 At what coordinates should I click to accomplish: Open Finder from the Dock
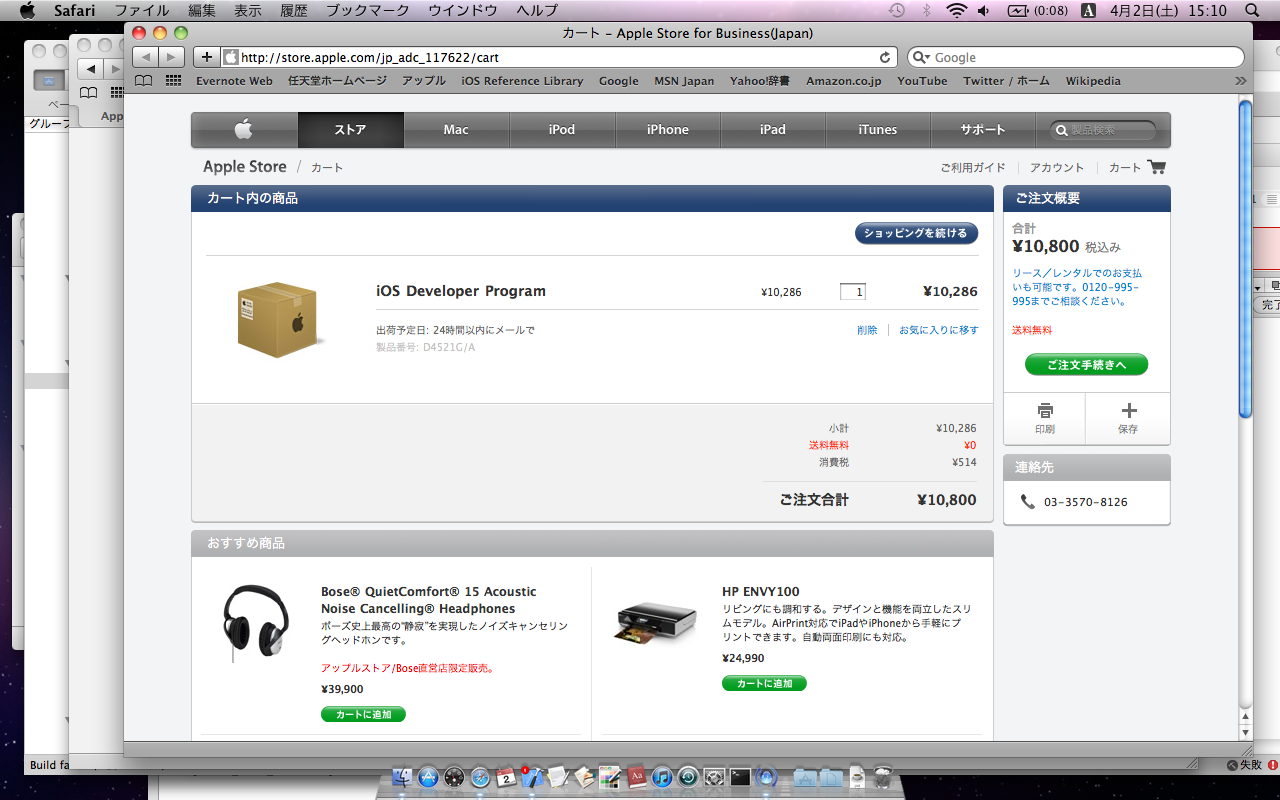(403, 777)
